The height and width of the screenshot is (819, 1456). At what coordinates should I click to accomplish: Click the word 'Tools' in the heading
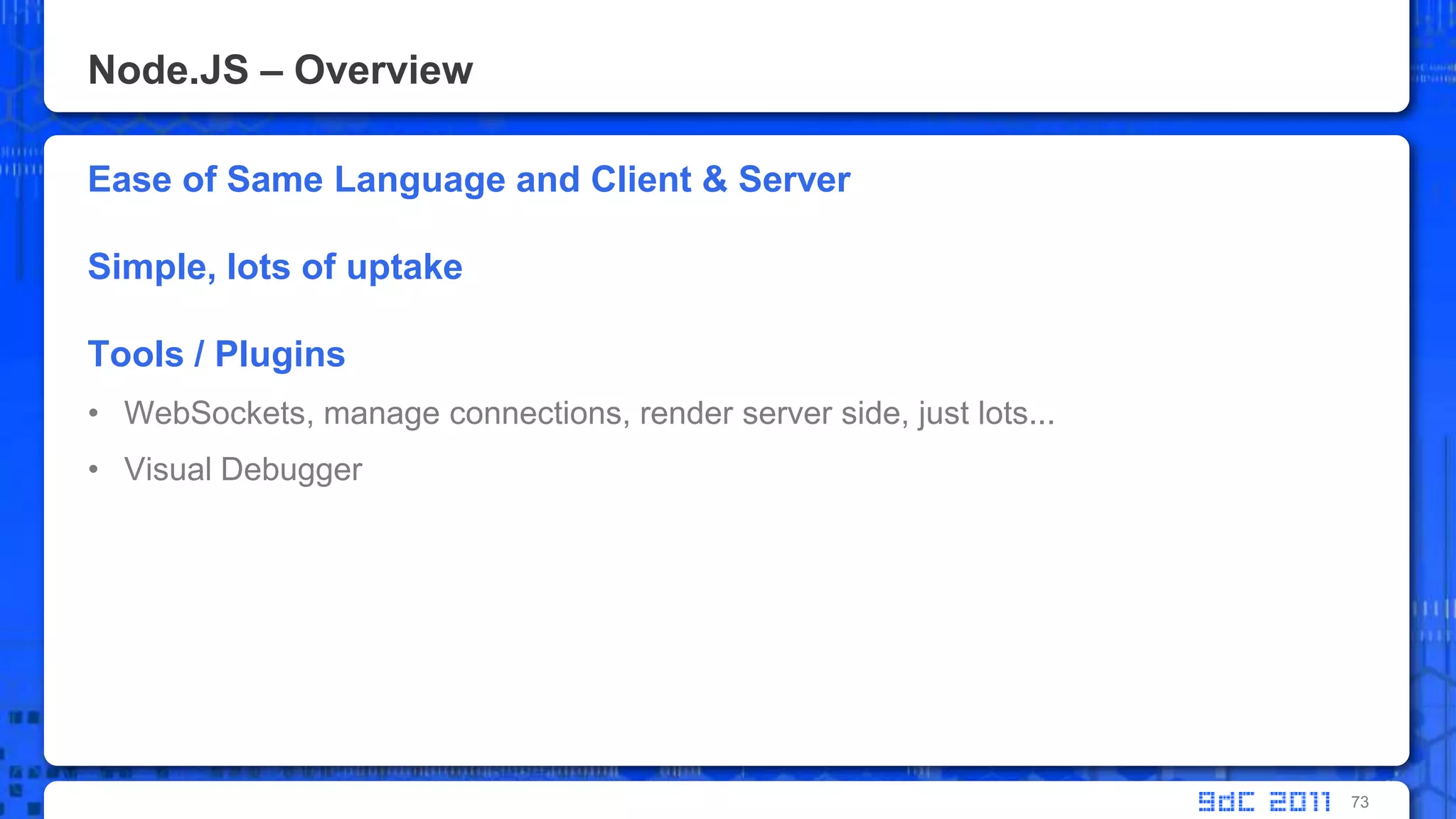136,354
